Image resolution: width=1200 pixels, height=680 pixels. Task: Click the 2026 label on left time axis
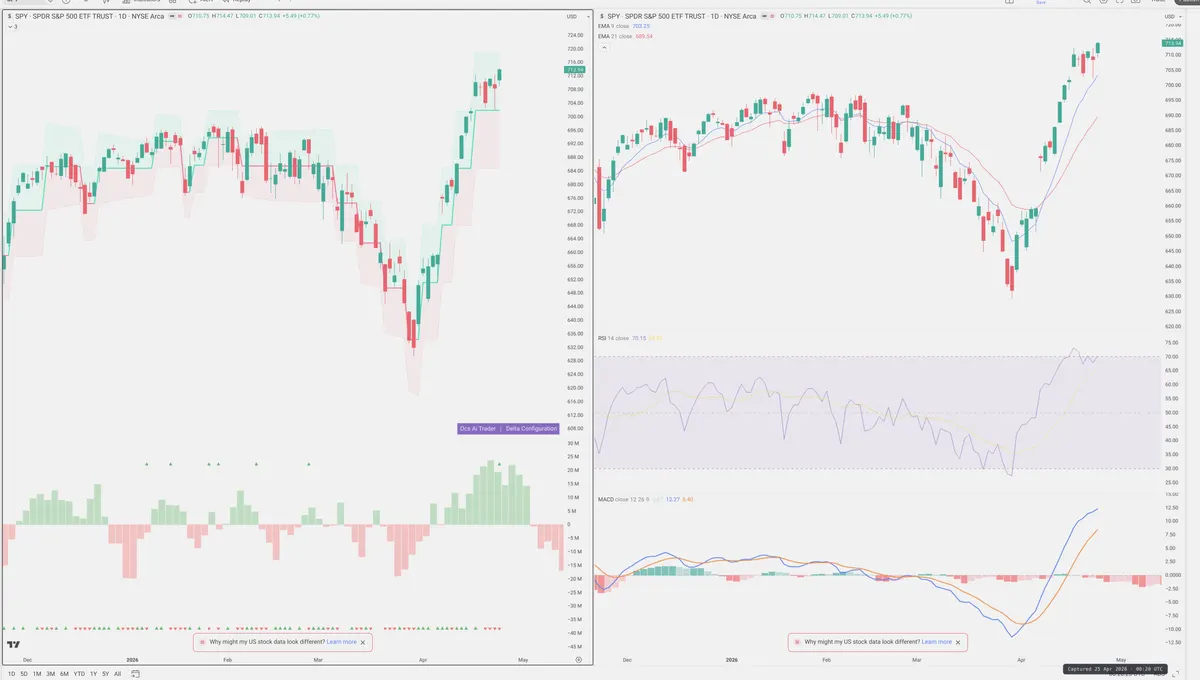[131, 660]
